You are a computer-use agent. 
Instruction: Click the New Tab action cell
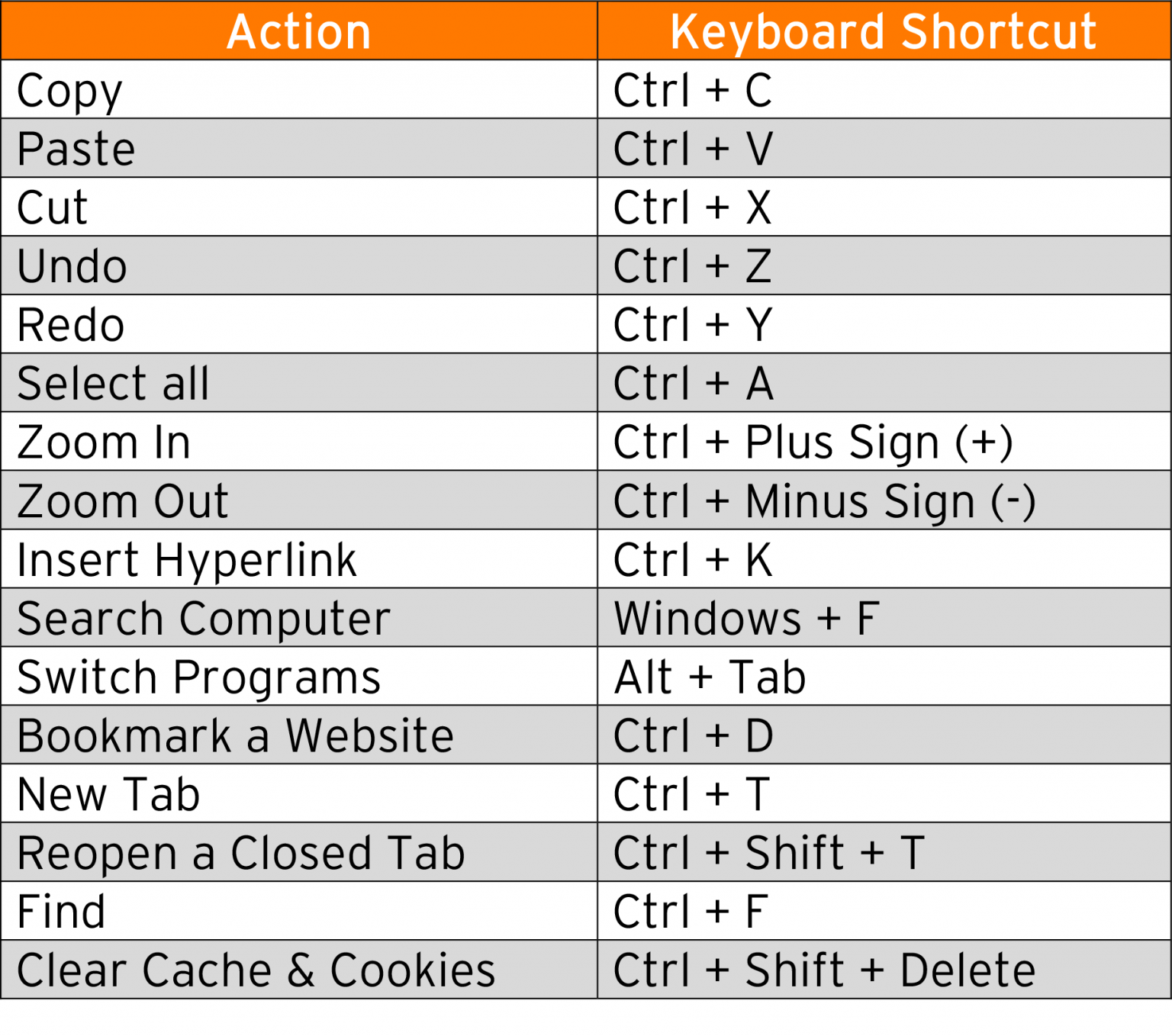point(109,794)
